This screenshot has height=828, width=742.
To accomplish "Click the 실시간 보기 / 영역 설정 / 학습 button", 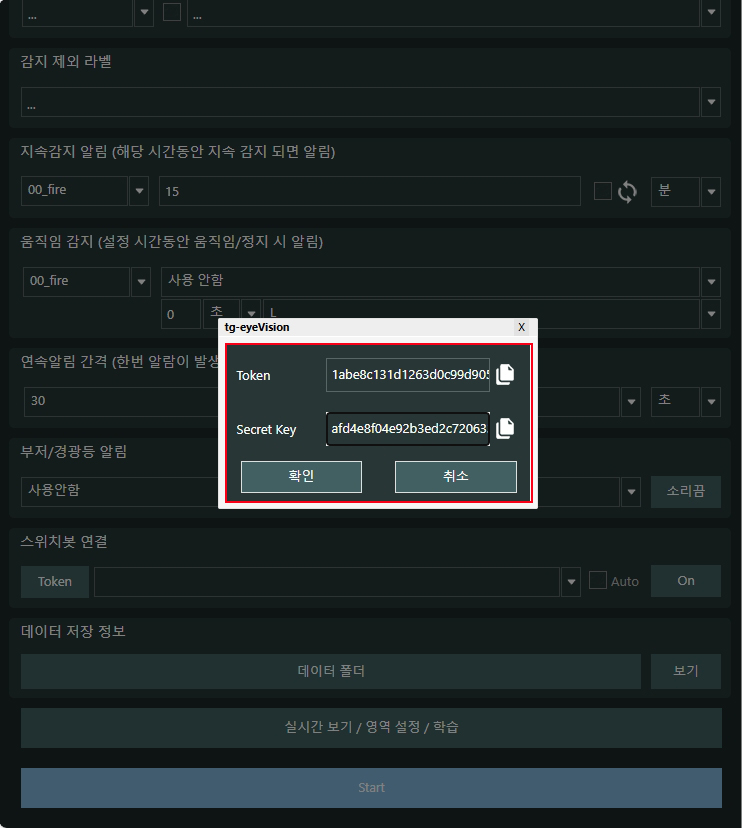I will (371, 727).
